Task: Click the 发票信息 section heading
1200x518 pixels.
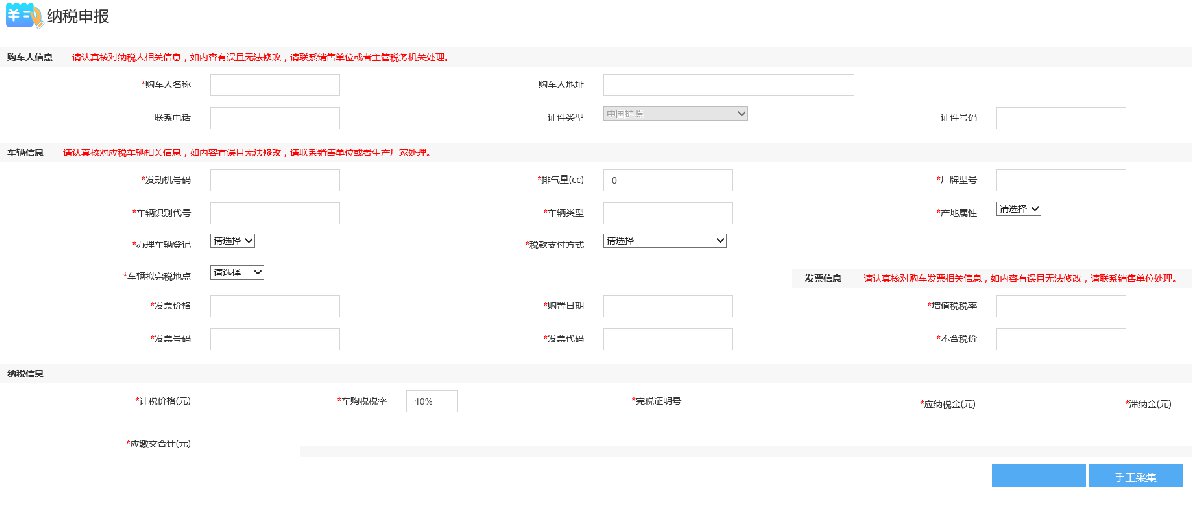Action: [822, 278]
